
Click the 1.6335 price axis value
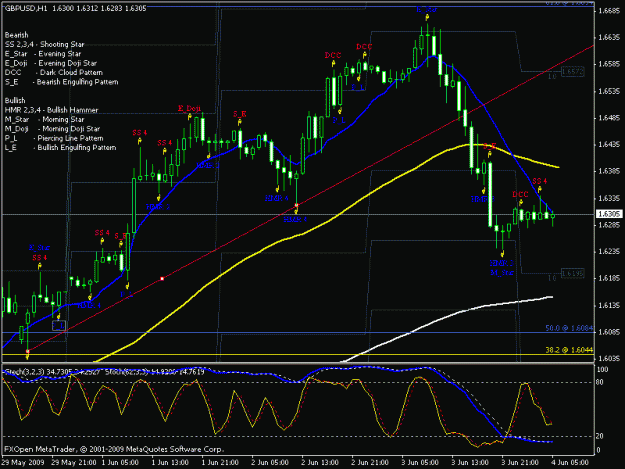[609, 198]
